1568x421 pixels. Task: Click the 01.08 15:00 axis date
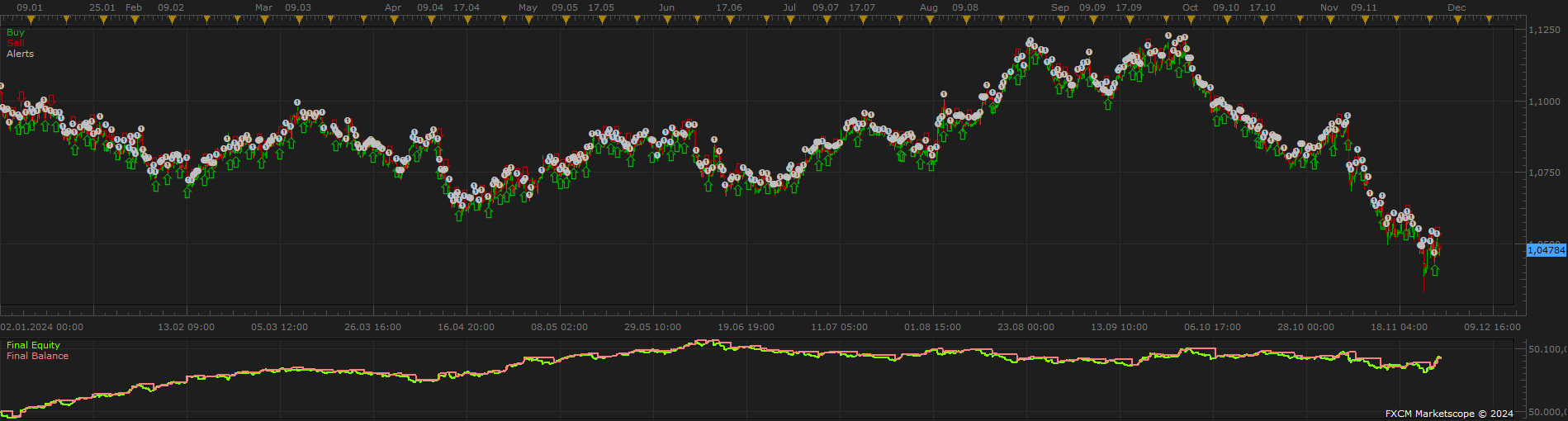click(x=932, y=327)
